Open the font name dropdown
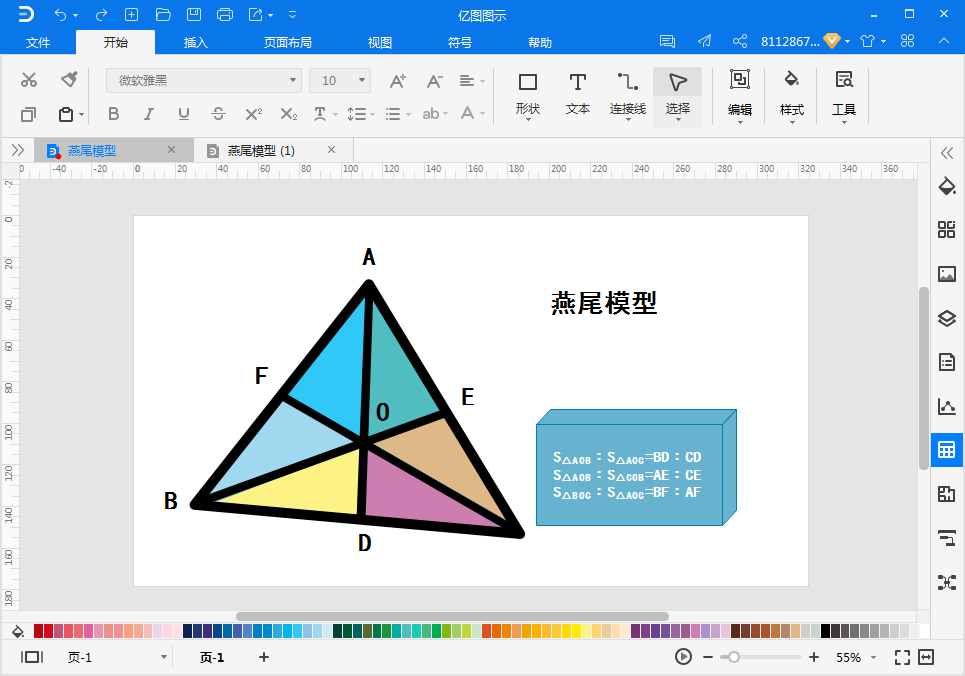The image size is (965, 676). (203, 80)
